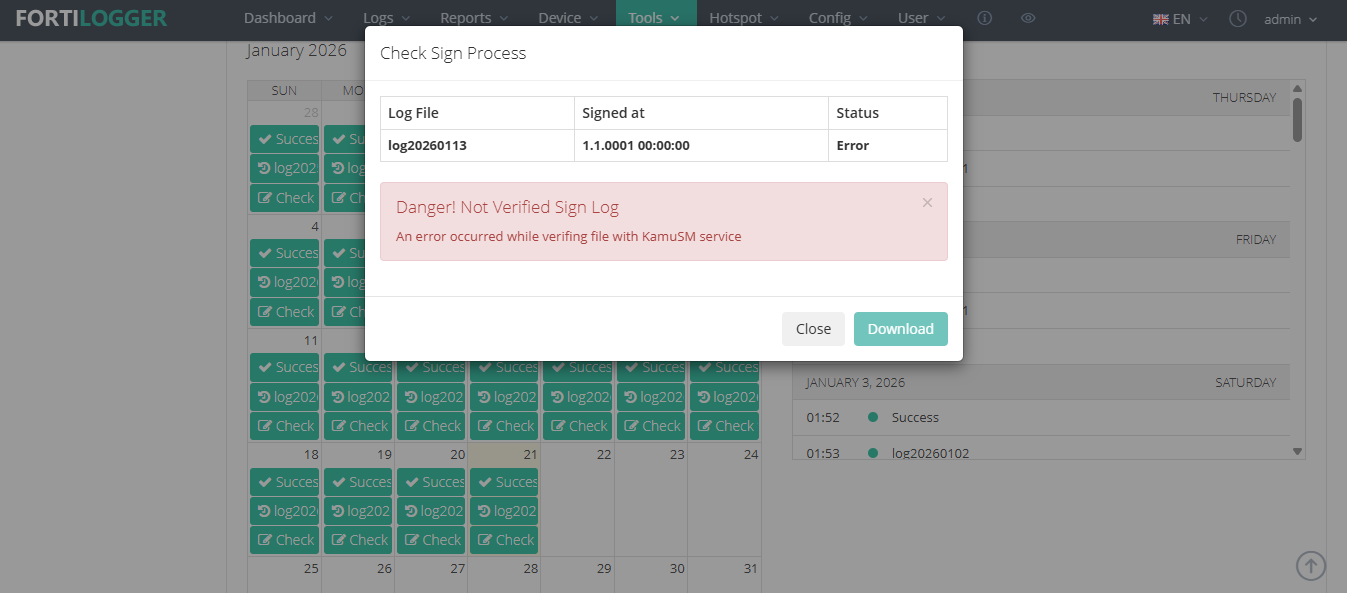
Task: Dismiss the danger alert with its X icon
Action: tap(927, 202)
